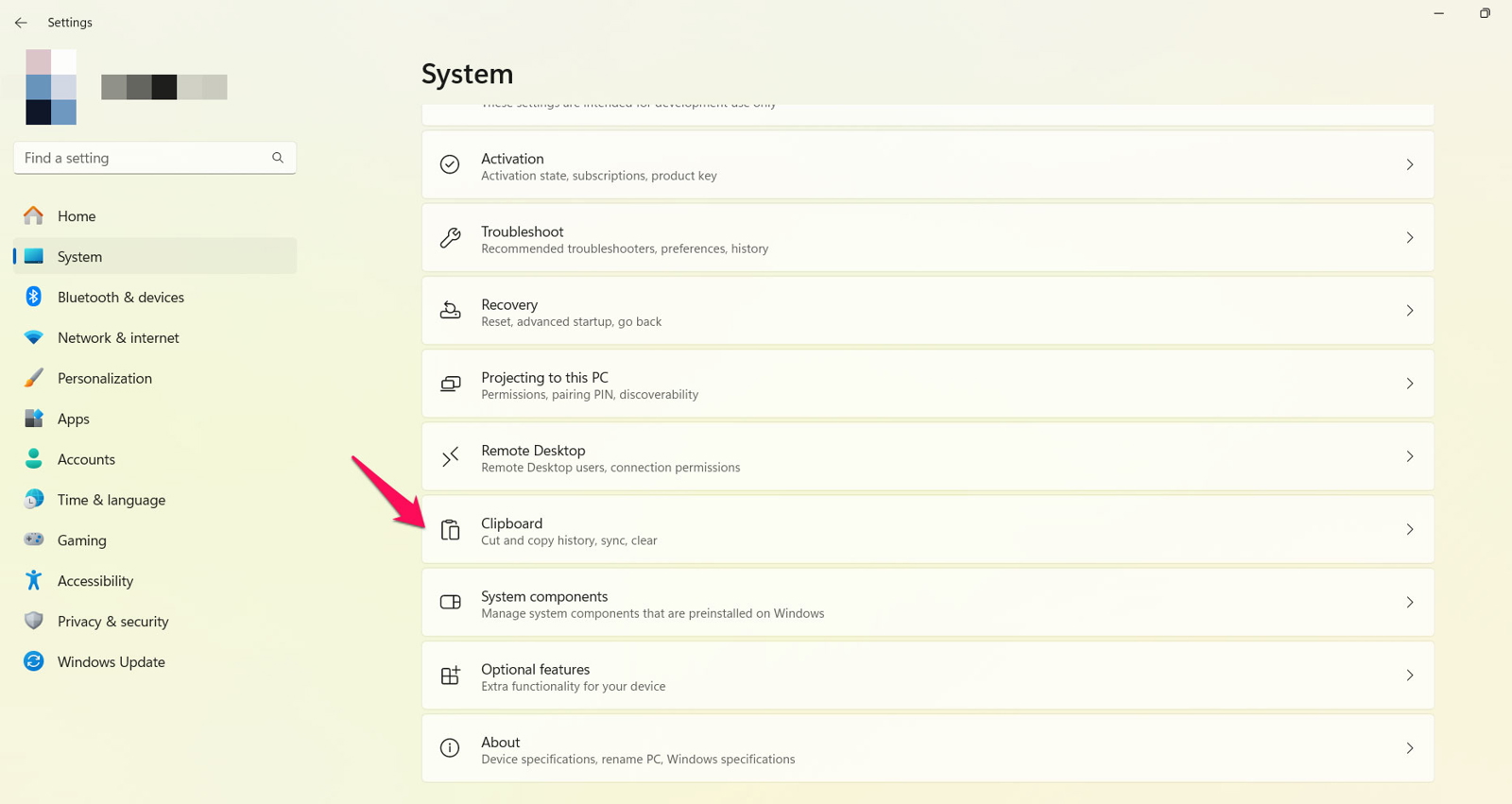Viewport: 1512px width, 804px height.
Task: Expand Clipboard settings via its chevron
Action: point(1409,530)
